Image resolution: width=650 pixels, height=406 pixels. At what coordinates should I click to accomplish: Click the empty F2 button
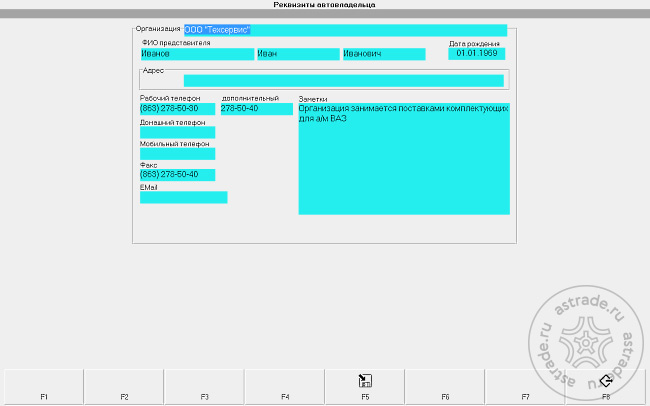(x=124, y=387)
